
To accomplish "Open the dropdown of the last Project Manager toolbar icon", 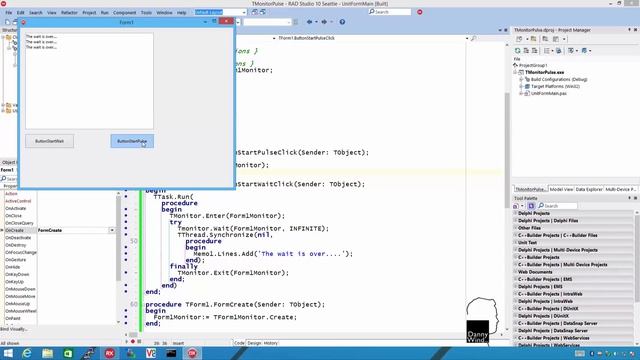I will pos(590,51).
